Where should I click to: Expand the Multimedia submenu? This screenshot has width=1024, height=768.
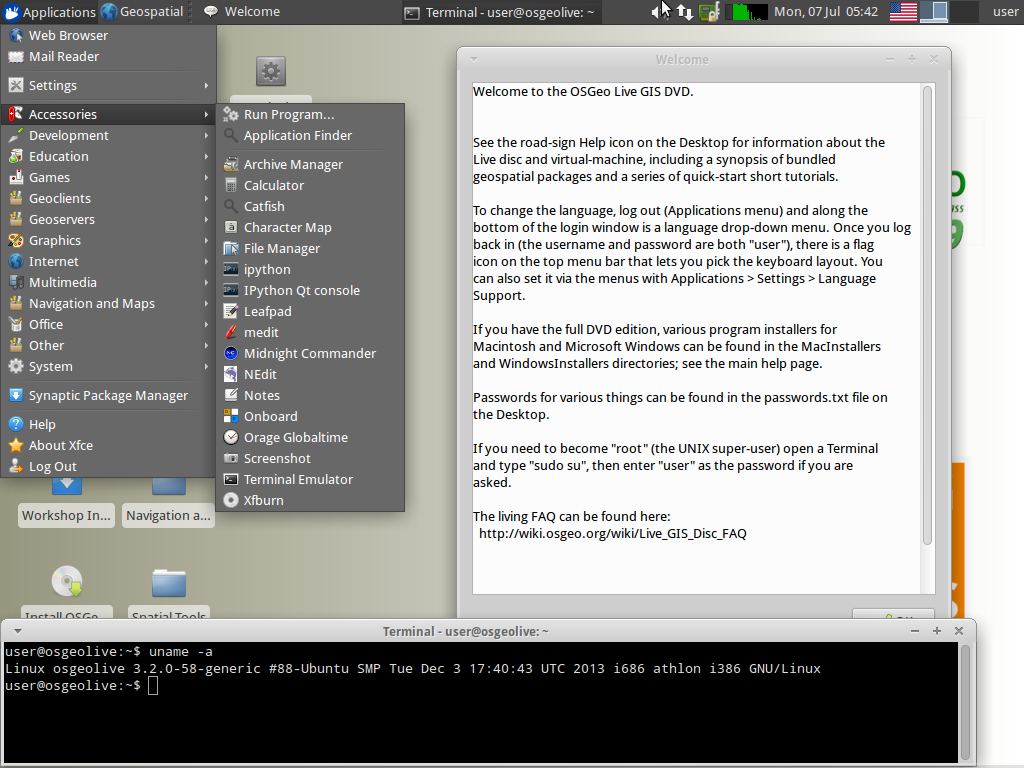coord(108,282)
